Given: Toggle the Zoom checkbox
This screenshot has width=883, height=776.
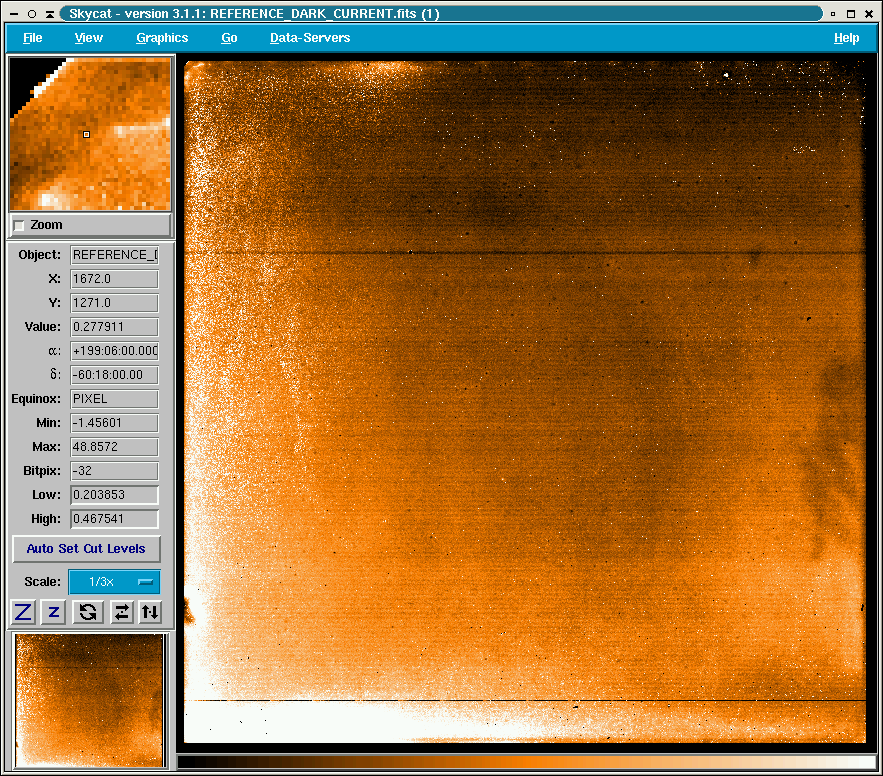Looking at the screenshot, I should pos(19,226).
